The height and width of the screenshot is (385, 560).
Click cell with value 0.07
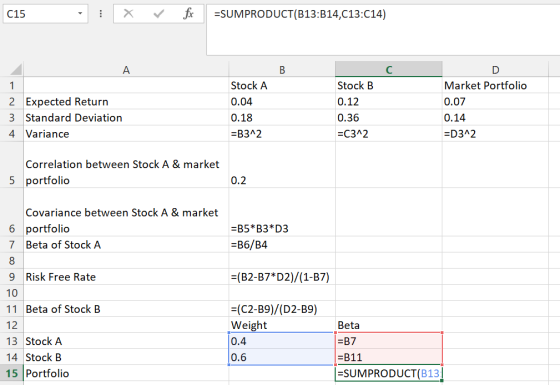(495, 101)
